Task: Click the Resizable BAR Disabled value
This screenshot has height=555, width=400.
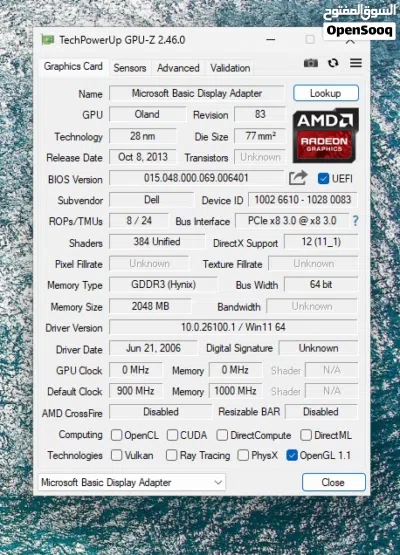Action: point(321,412)
